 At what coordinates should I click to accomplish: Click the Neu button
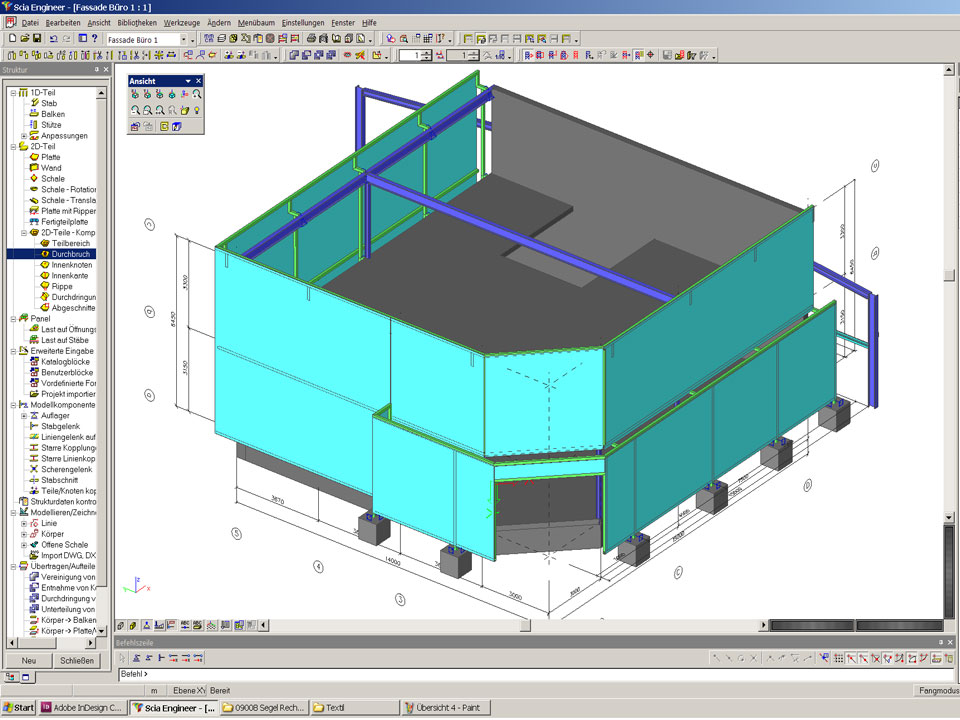click(x=29, y=660)
